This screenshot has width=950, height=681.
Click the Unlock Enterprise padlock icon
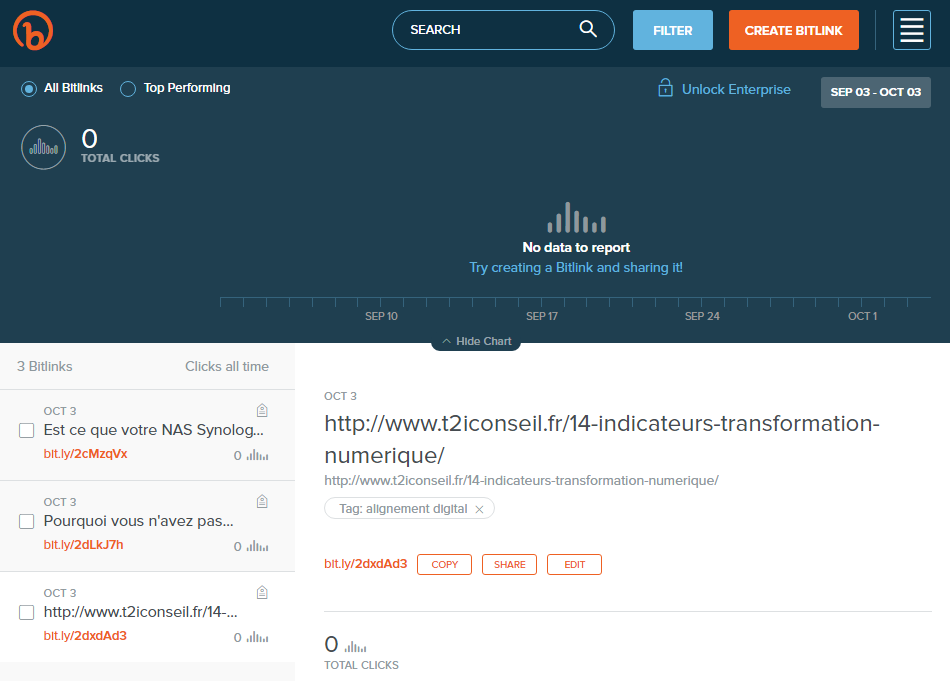pyautogui.click(x=665, y=88)
